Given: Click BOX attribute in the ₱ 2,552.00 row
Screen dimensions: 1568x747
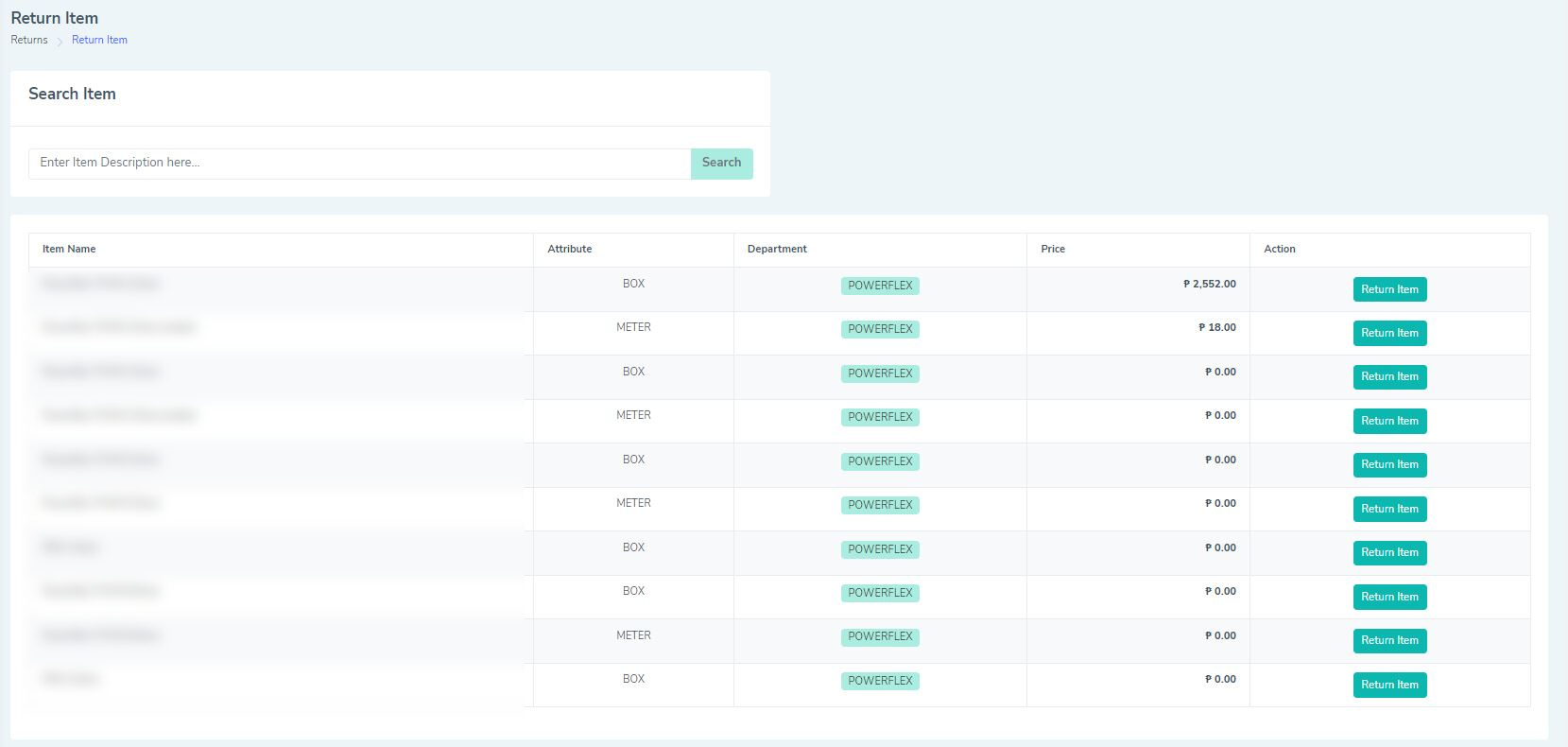Looking at the screenshot, I should point(633,284).
